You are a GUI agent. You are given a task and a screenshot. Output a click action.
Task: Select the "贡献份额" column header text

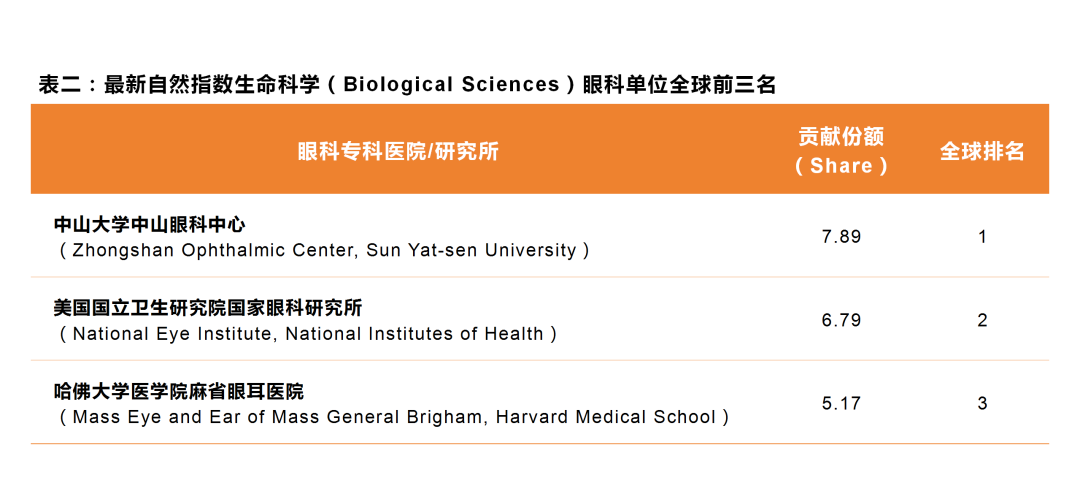tap(841, 137)
